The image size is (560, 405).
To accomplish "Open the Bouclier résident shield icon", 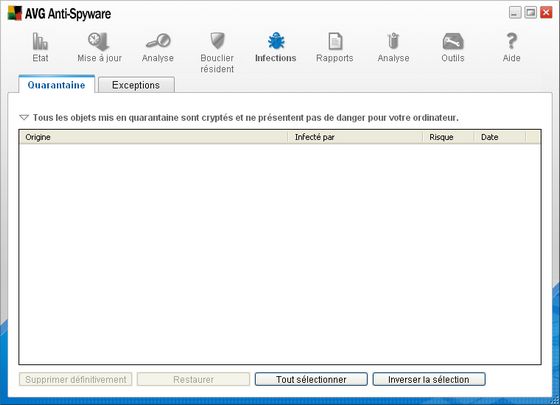I will point(217,41).
